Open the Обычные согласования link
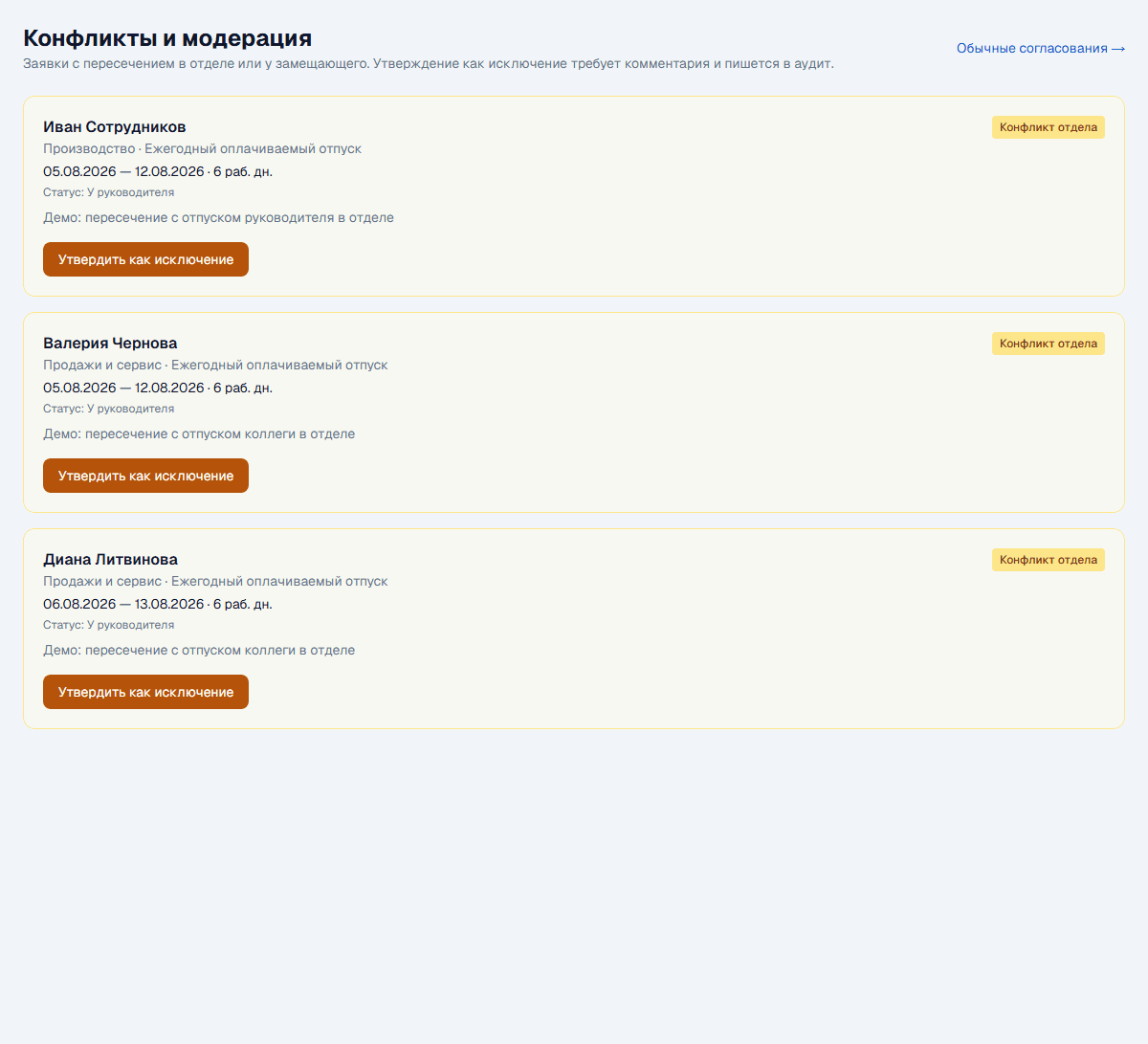The height and width of the screenshot is (1044, 1148). (x=1041, y=48)
